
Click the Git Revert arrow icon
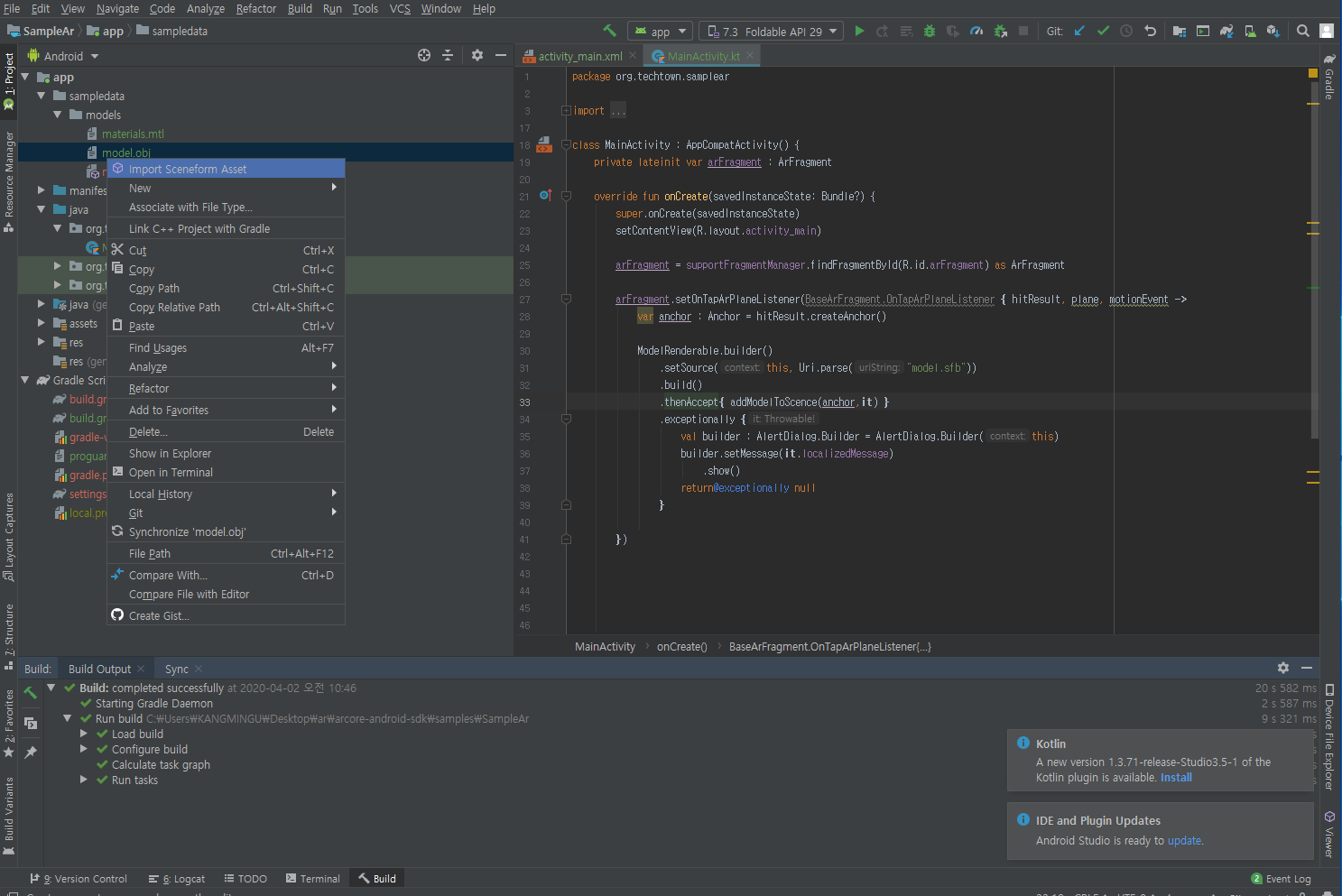pyautogui.click(x=1150, y=31)
